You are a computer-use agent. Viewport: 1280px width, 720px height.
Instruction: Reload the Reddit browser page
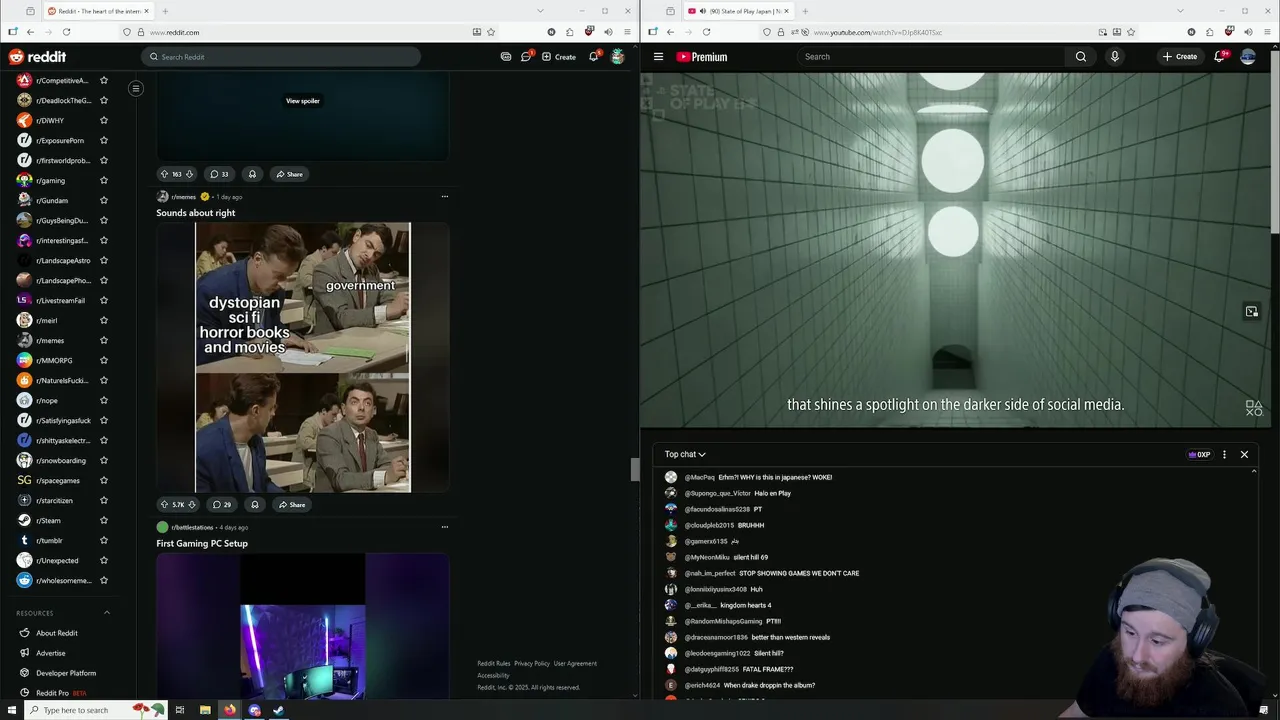(66, 32)
